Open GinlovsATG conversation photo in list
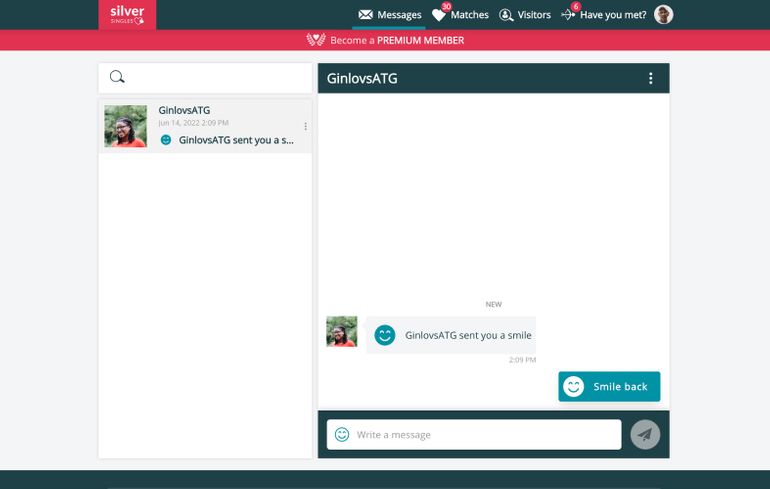 [x=126, y=126]
